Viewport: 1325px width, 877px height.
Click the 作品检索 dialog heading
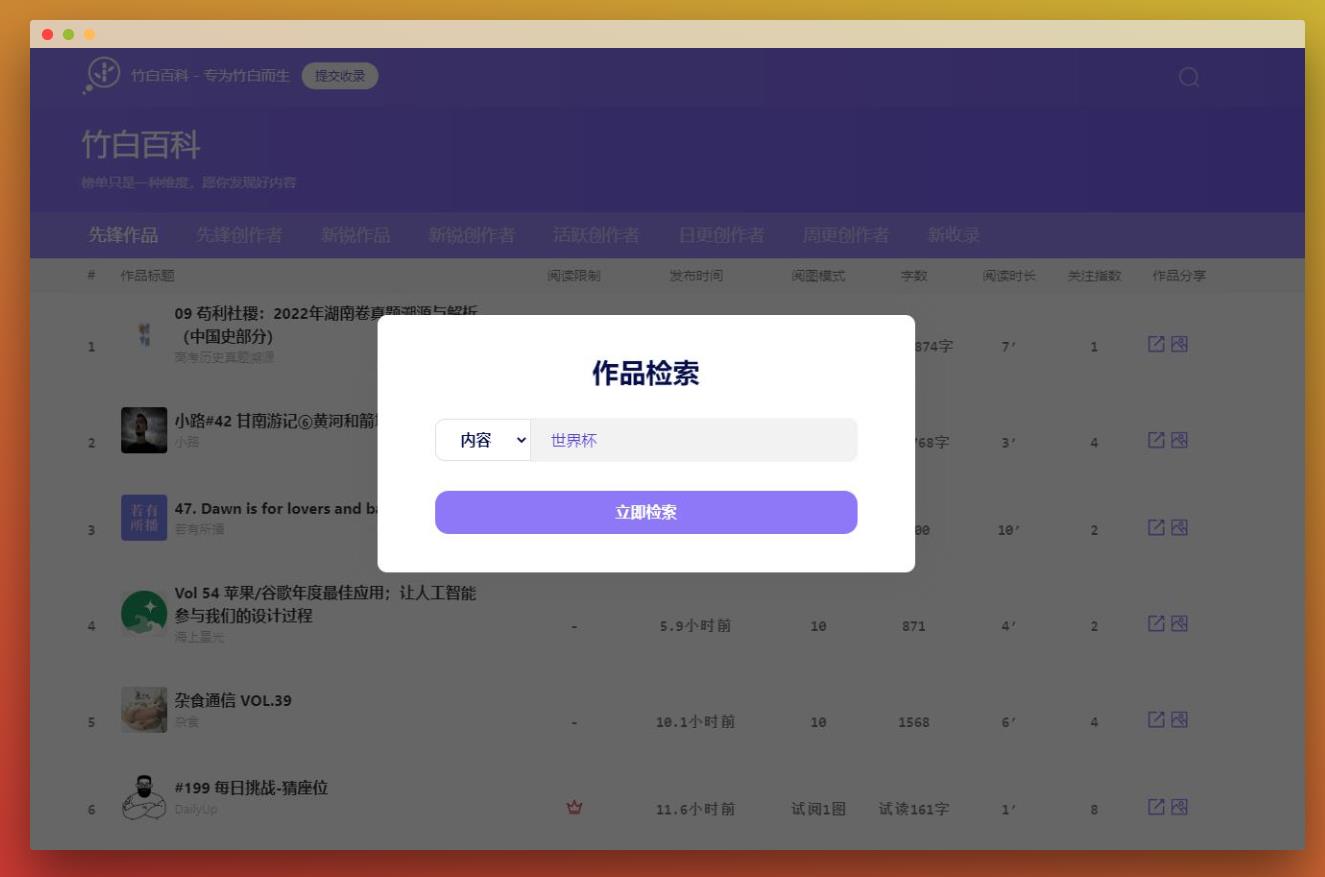click(x=646, y=374)
